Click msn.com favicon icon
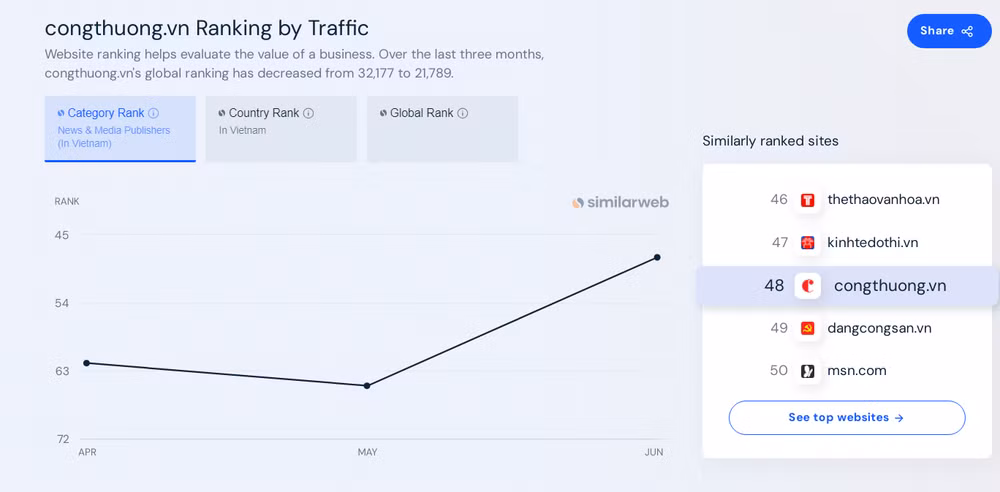 point(807,371)
